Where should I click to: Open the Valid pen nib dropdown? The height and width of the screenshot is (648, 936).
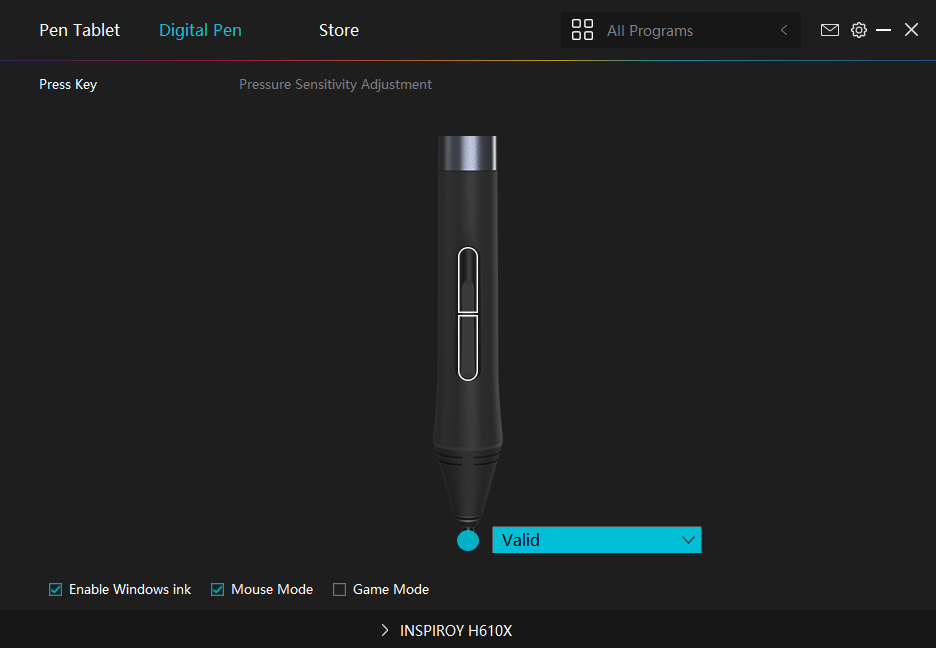597,540
